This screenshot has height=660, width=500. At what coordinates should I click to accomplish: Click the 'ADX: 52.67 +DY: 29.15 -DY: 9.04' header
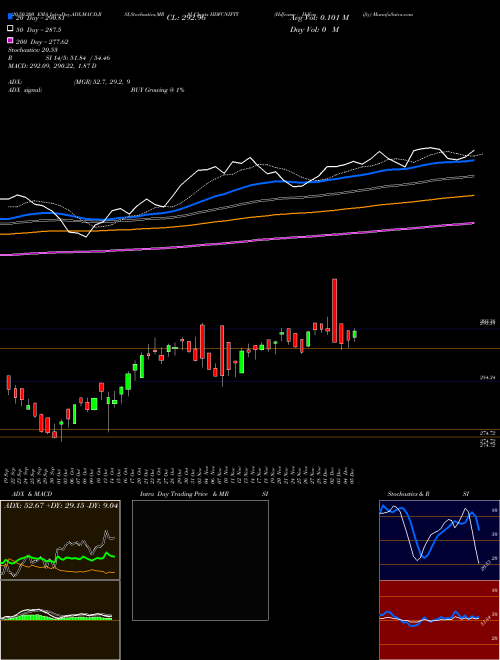61,506
